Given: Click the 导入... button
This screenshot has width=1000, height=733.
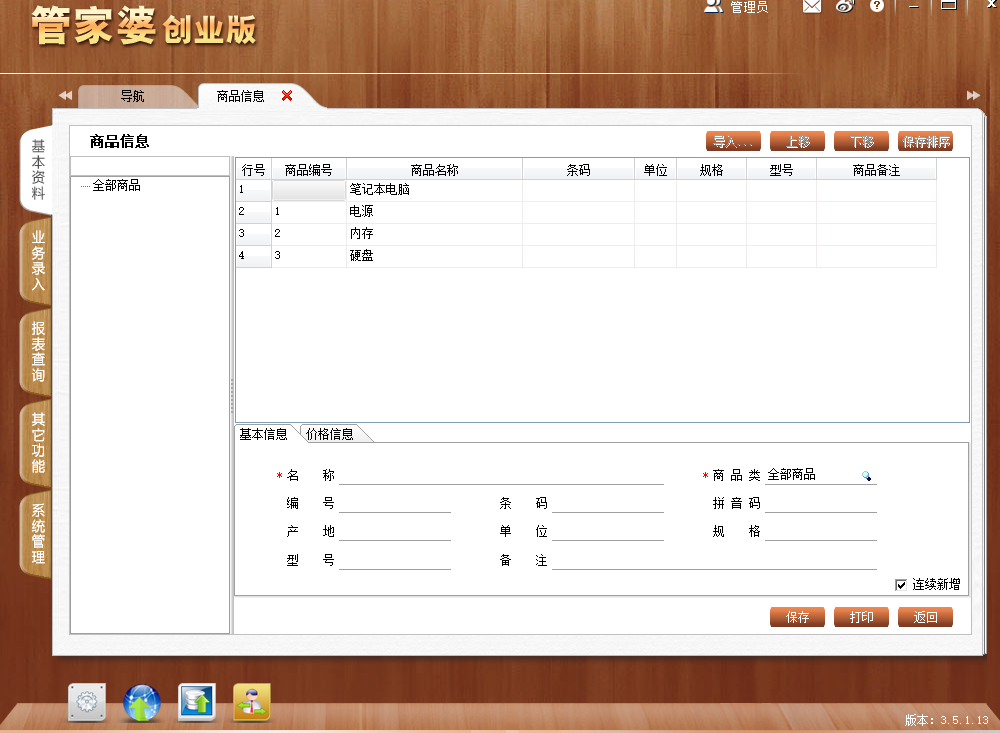Looking at the screenshot, I should pos(733,142).
